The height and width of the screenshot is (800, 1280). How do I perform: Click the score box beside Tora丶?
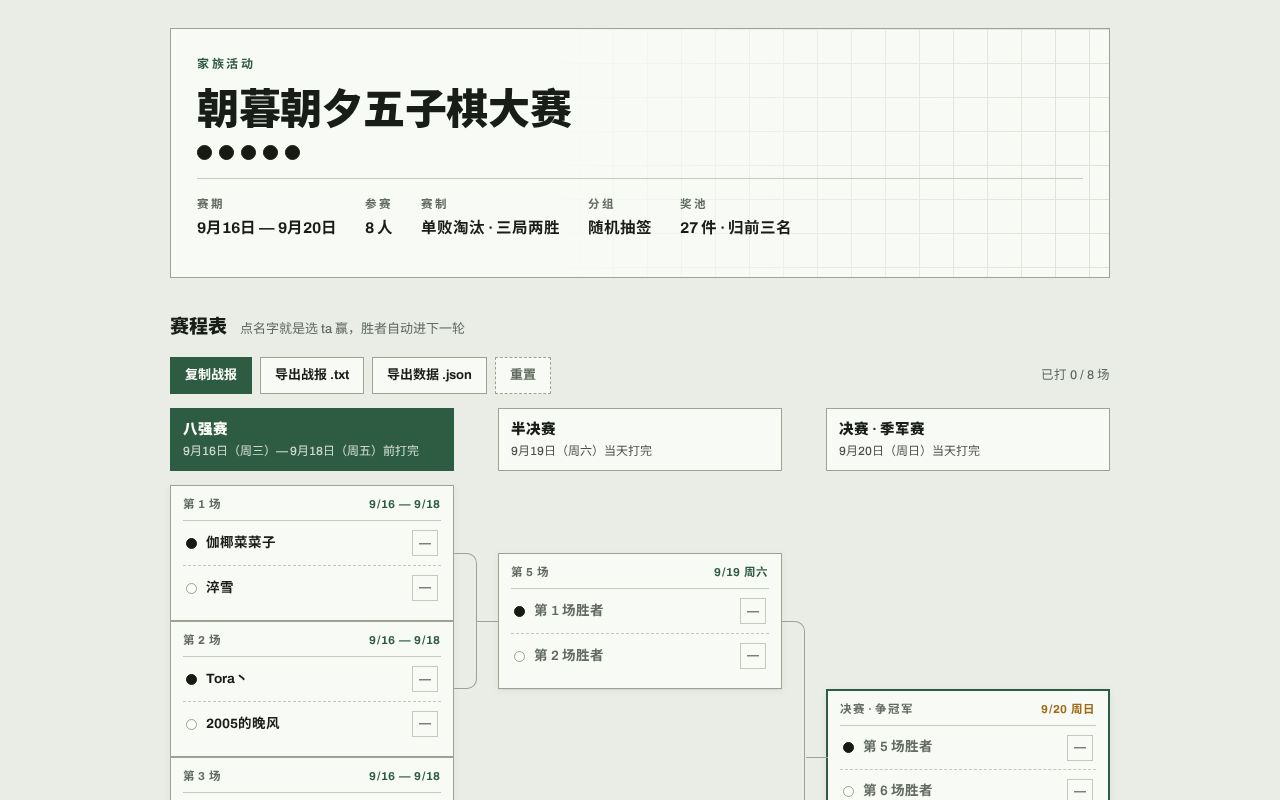pos(425,679)
